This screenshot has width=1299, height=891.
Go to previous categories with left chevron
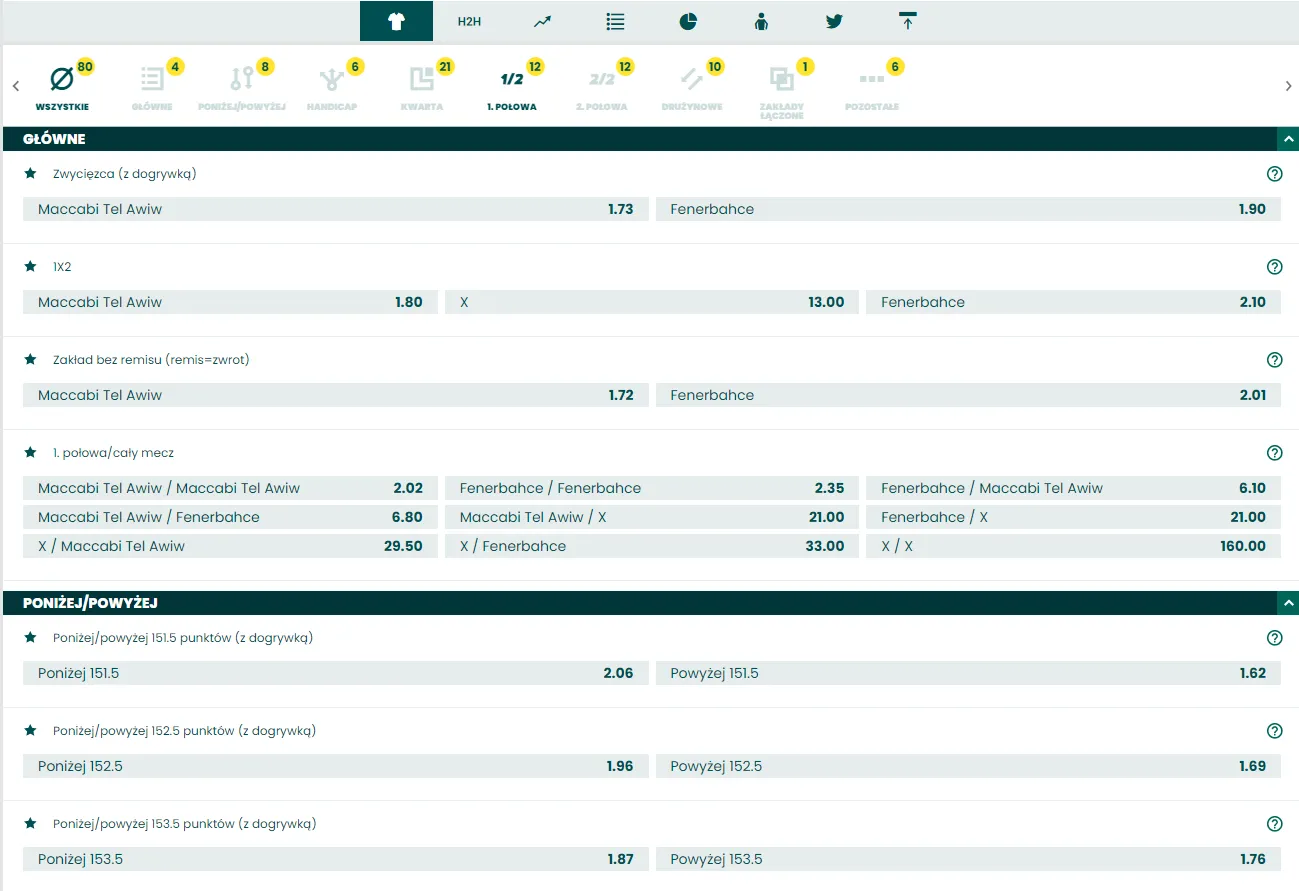click(x=16, y=86)
